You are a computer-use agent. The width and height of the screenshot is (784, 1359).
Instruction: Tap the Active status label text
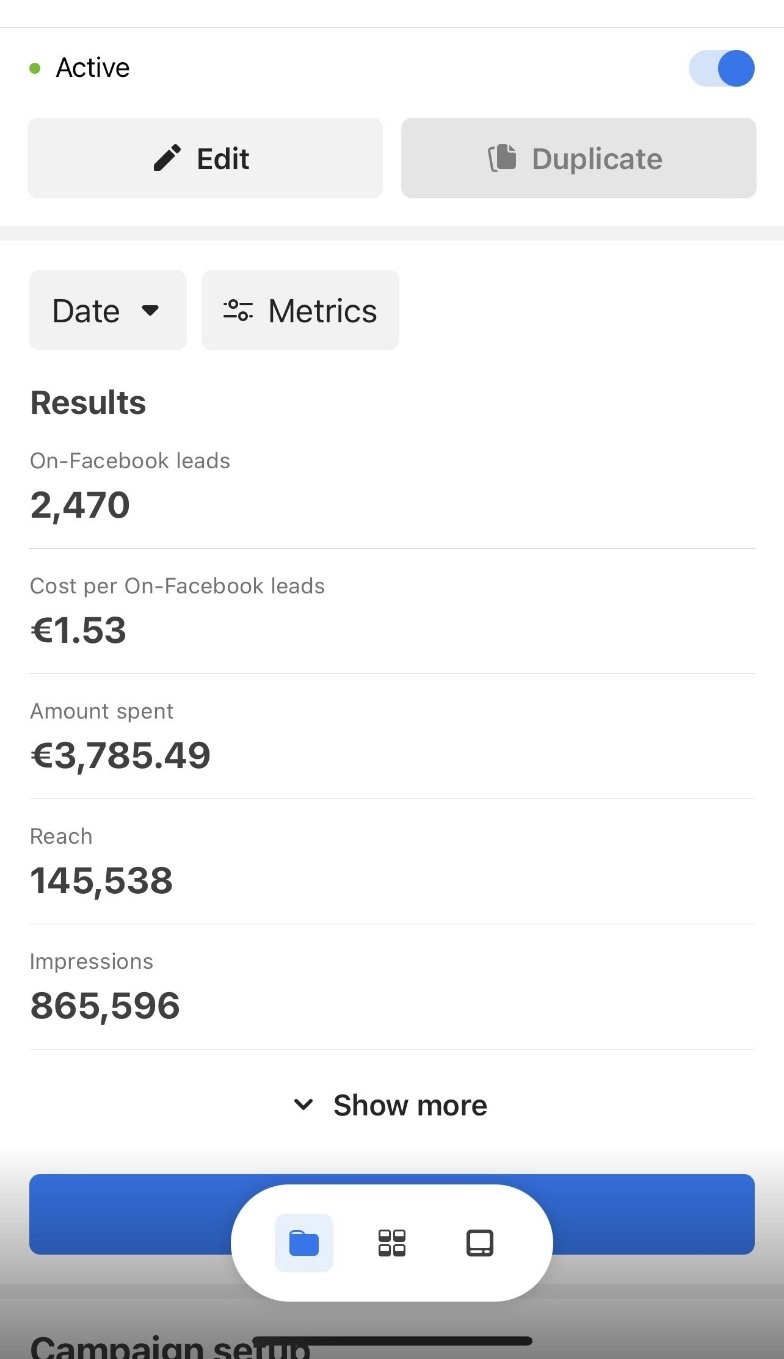click(93, 68)
